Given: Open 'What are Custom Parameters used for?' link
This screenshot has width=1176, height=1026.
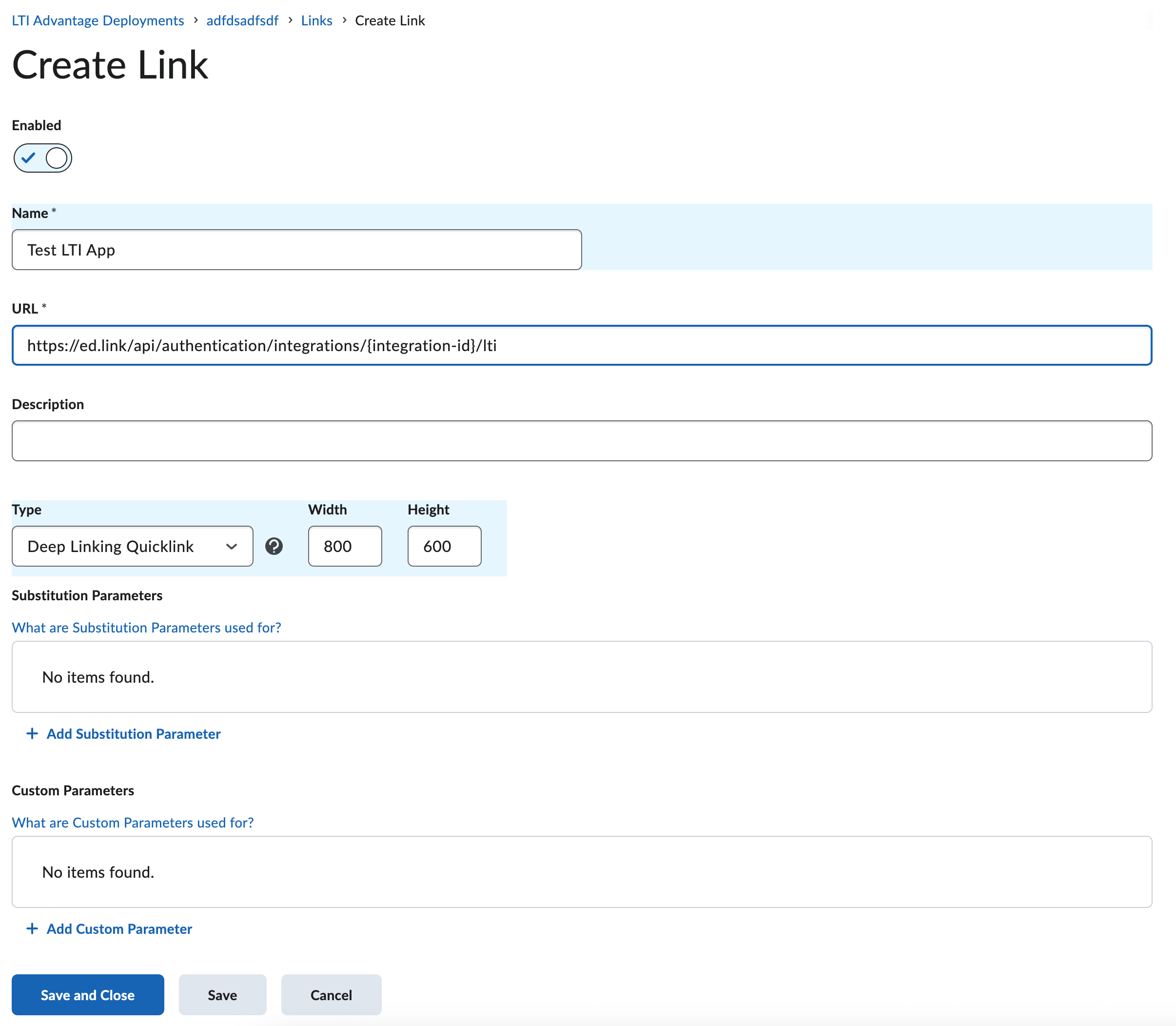Looking at the screenshot, I should tap(133, 823).
